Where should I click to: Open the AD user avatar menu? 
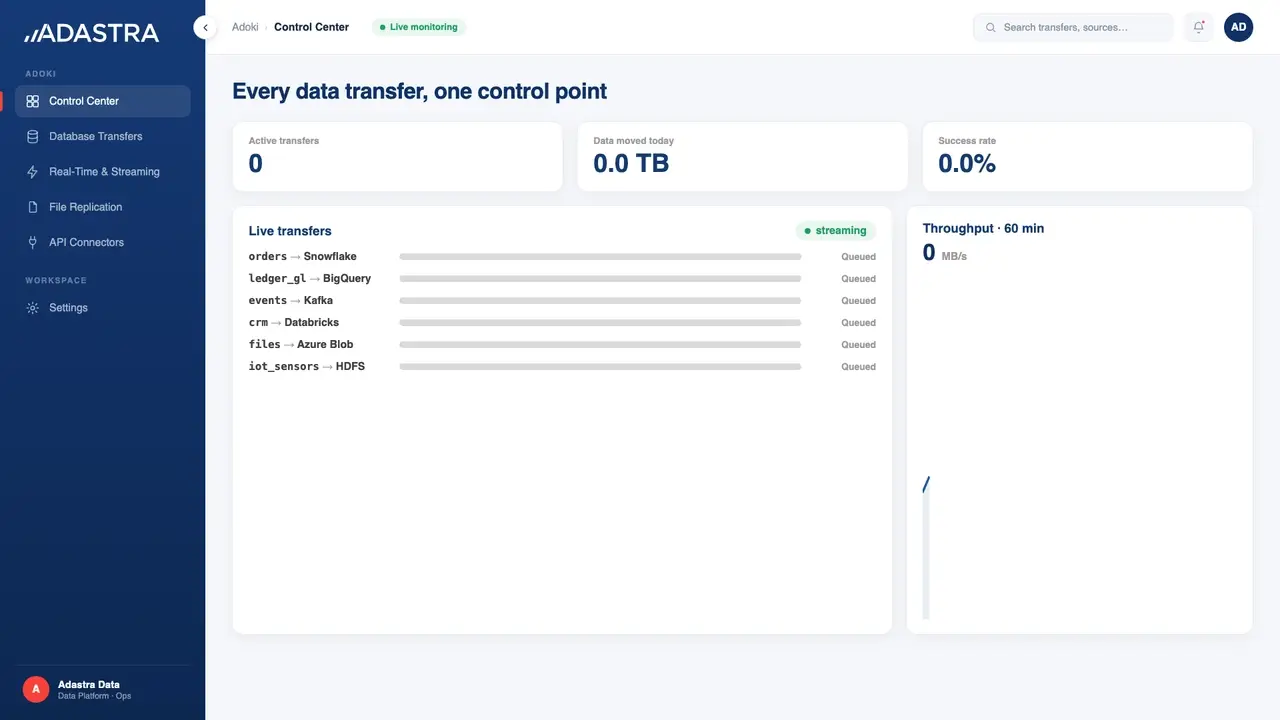tap(1238, 27)
